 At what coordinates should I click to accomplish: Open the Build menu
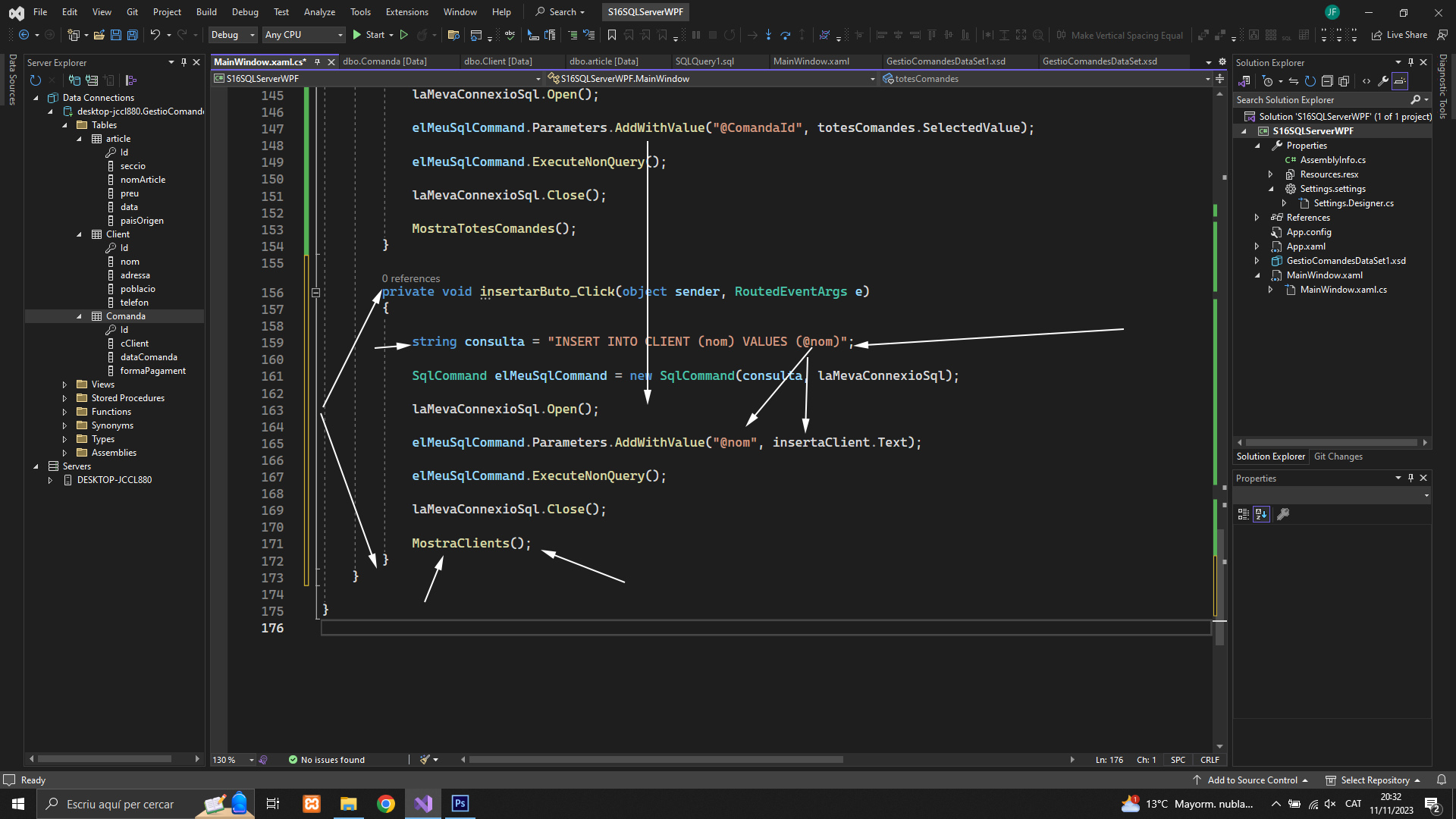tap(206, 11)
